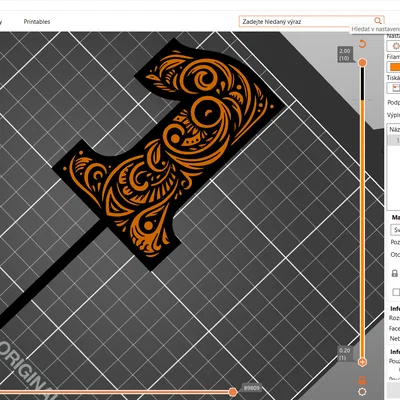Click the 2.00 (10) layer height label
This screenshot has height=400, width=400.
point(344,55)
